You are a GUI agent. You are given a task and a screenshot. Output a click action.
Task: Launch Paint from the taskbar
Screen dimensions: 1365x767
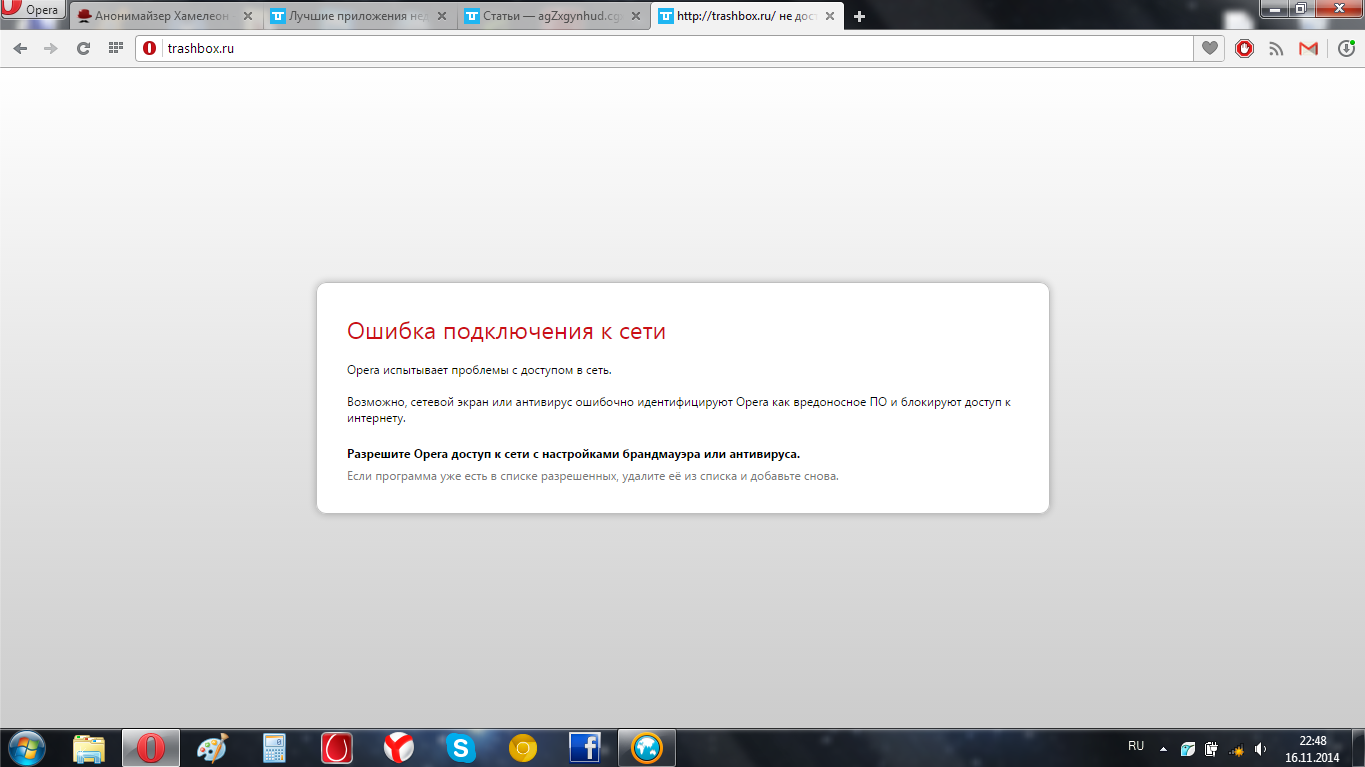tap(212, 747)
